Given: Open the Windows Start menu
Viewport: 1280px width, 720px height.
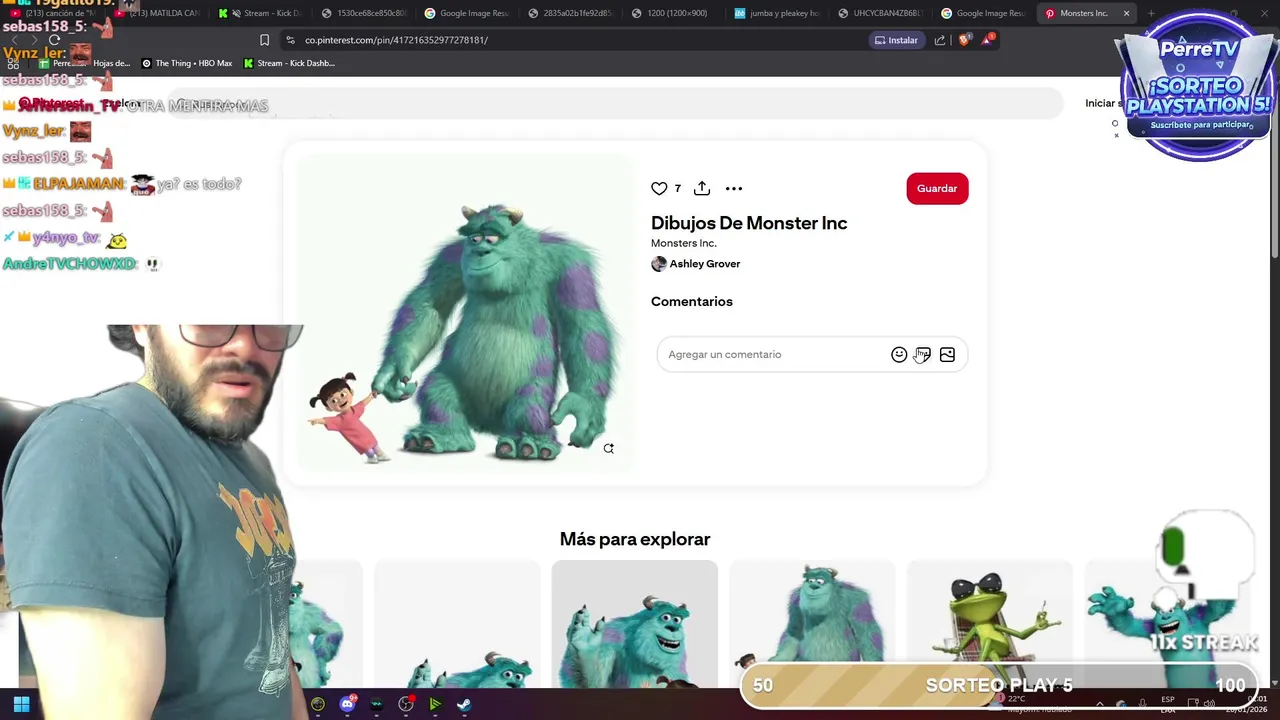Looking at the screenshot, I should (21, 704).
